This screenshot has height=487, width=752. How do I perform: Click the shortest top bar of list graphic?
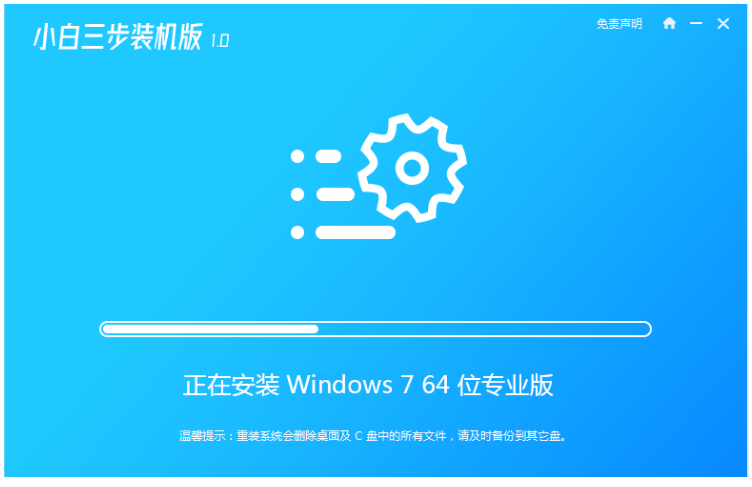click(x=329, y=156)
